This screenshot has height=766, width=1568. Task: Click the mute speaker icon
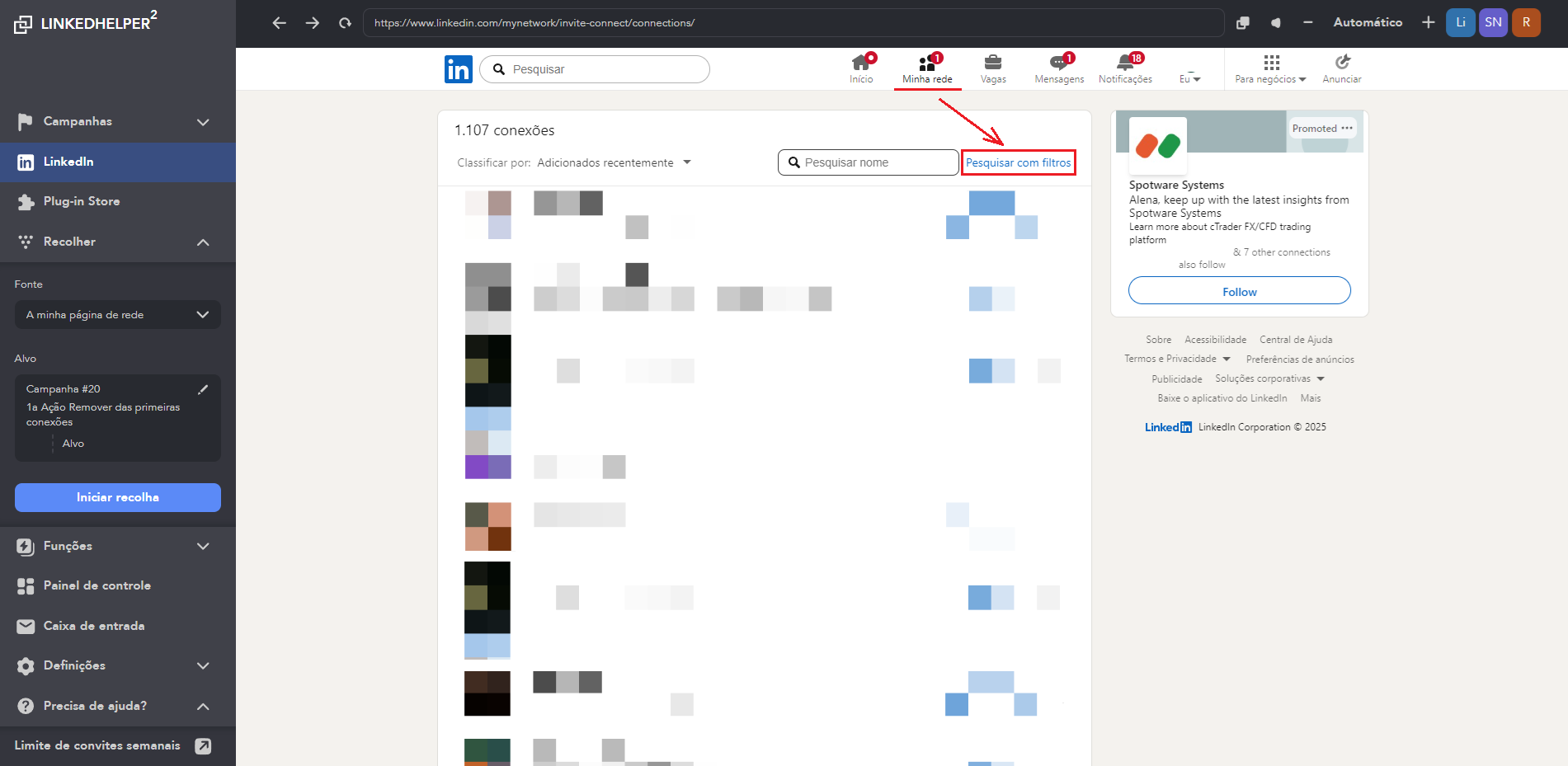(1275, 23)
